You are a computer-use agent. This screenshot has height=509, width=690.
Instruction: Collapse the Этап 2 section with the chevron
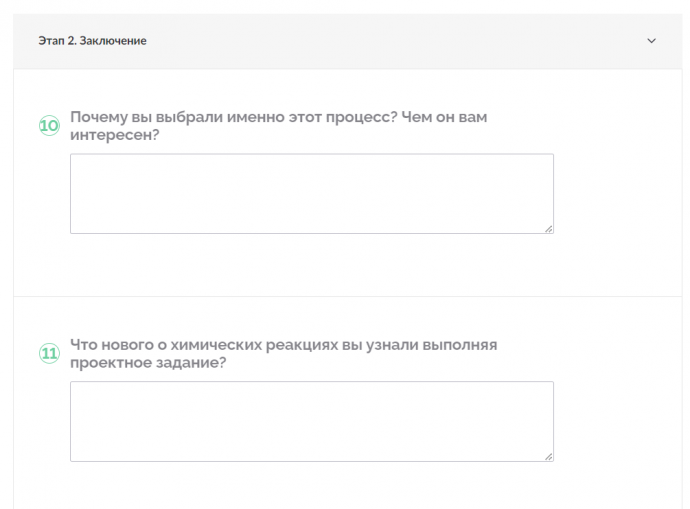651,41
